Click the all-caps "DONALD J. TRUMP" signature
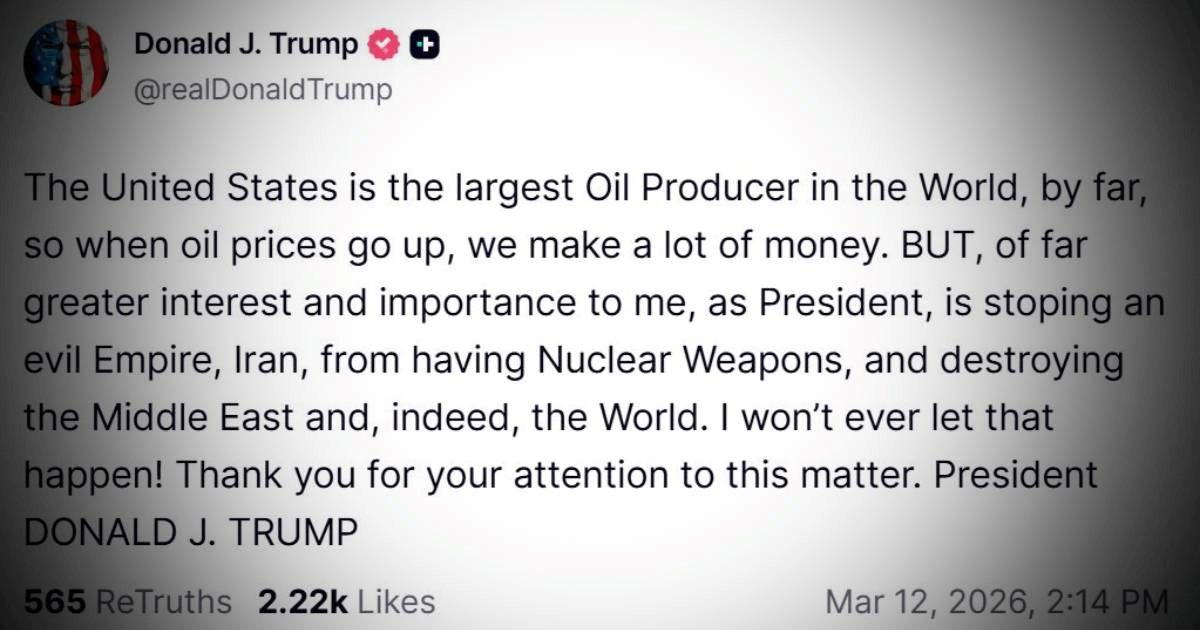Viewport: 1200px width, 630px height. 190,533
